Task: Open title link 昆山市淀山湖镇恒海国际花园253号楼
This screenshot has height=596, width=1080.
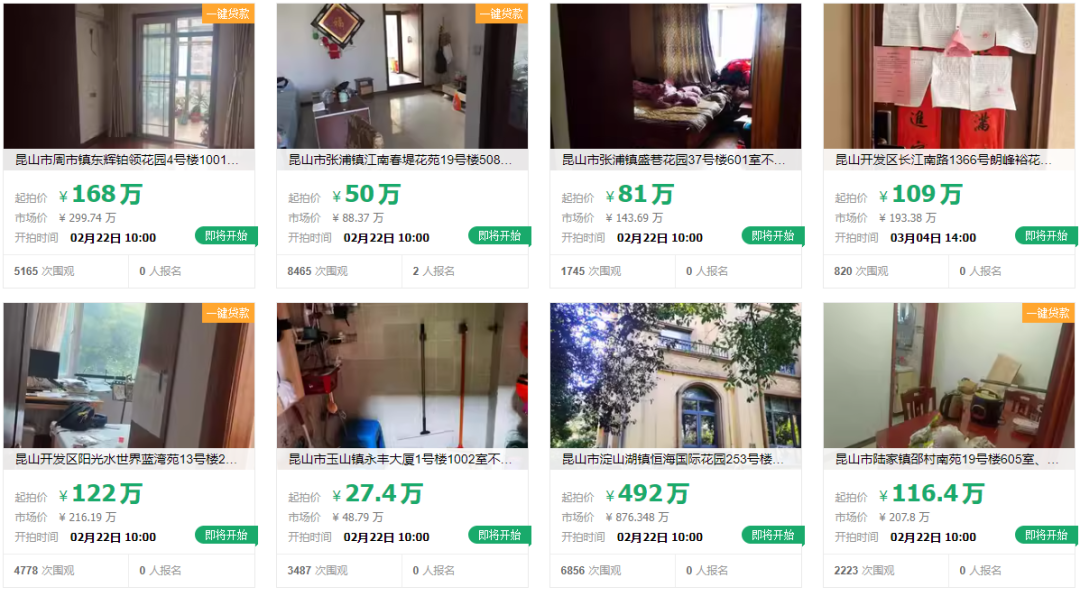Action: 672,459
